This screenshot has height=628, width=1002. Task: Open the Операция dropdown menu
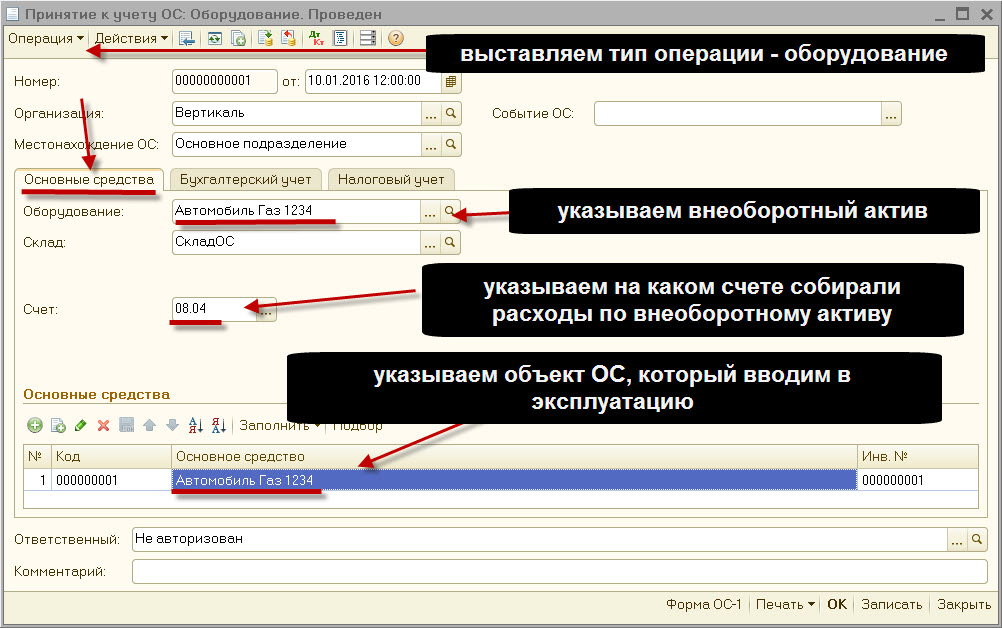coord(46,39)
